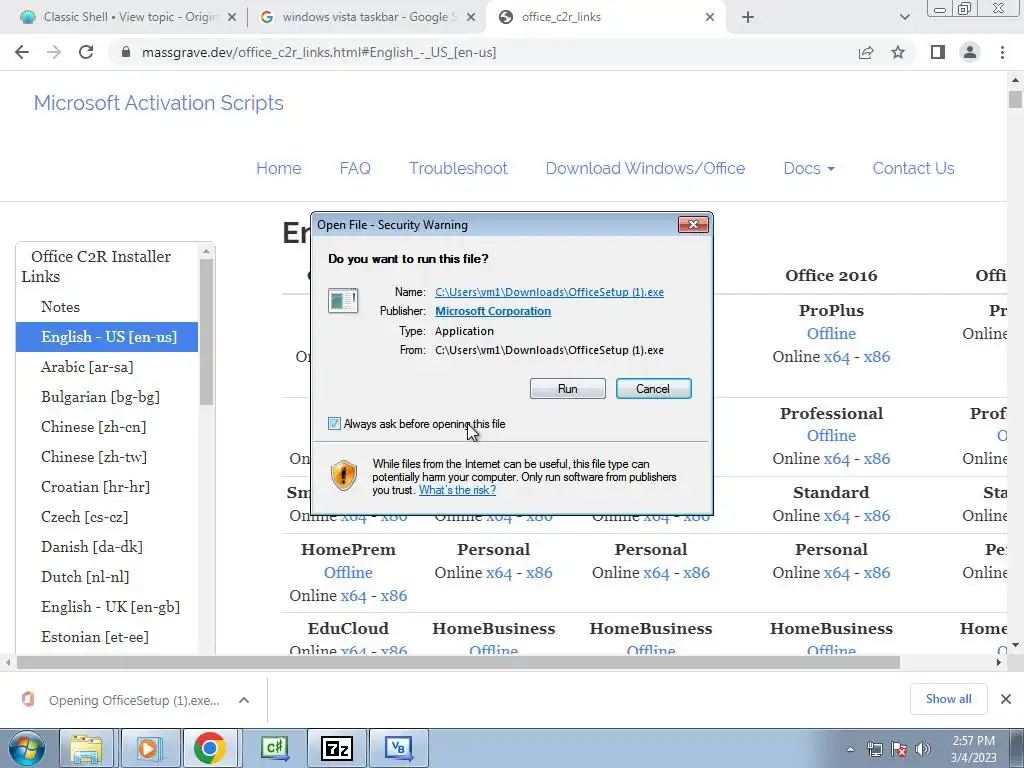The width and height of the screenshot is (1024, 768).
Task: Select English - US [en-us] in sidebar
Action: coord(107,337)
